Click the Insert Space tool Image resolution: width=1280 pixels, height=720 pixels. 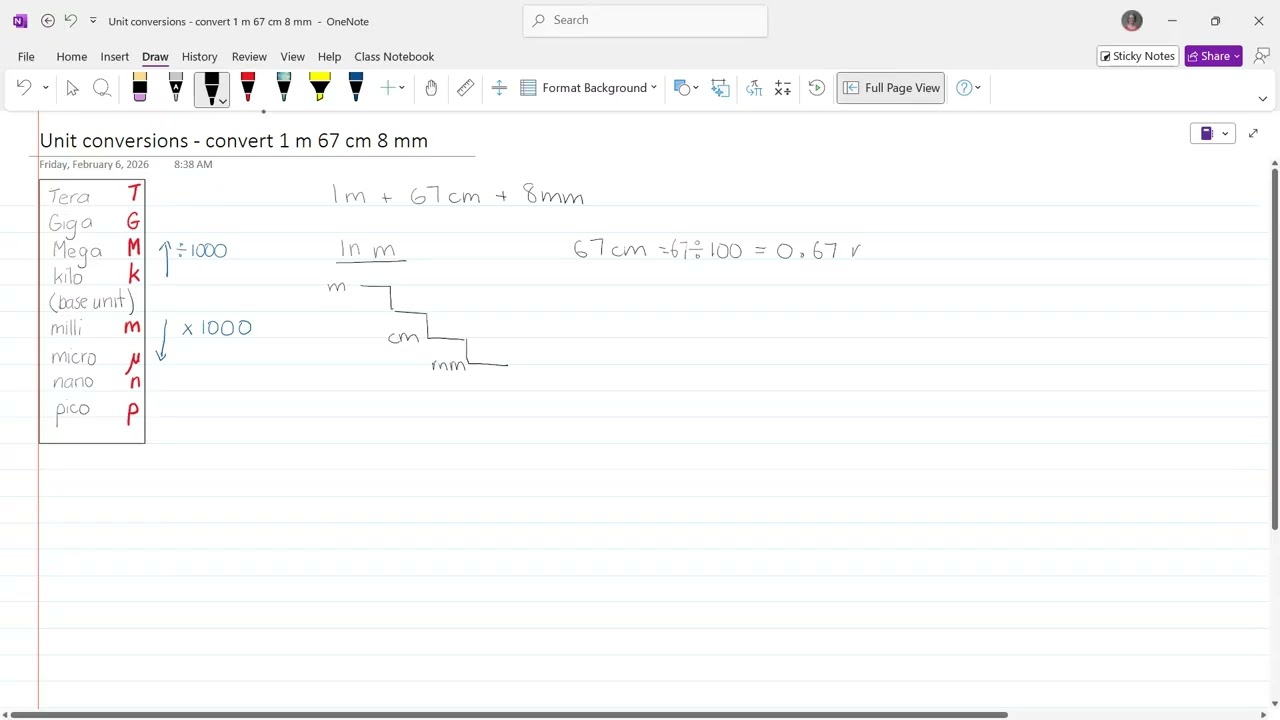[499, 88]
